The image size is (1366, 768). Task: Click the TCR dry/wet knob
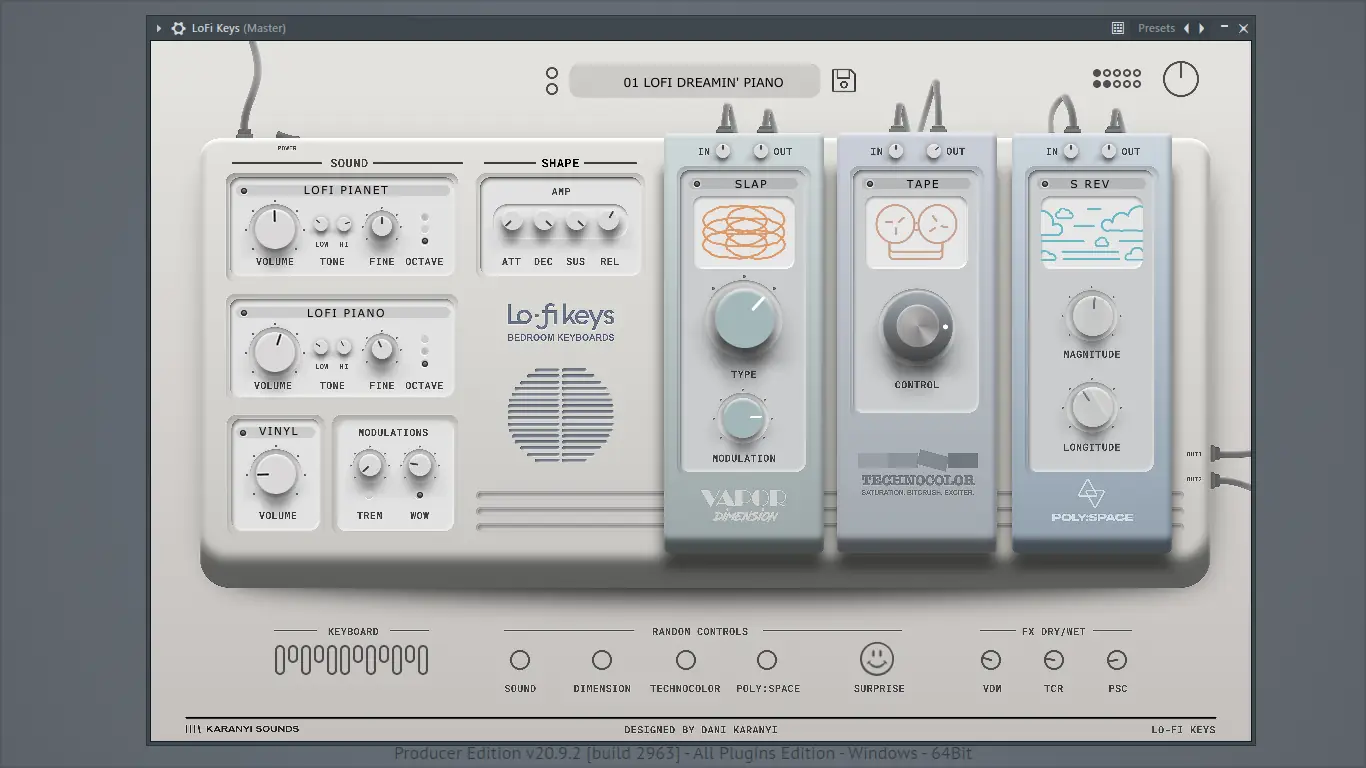1054,660
